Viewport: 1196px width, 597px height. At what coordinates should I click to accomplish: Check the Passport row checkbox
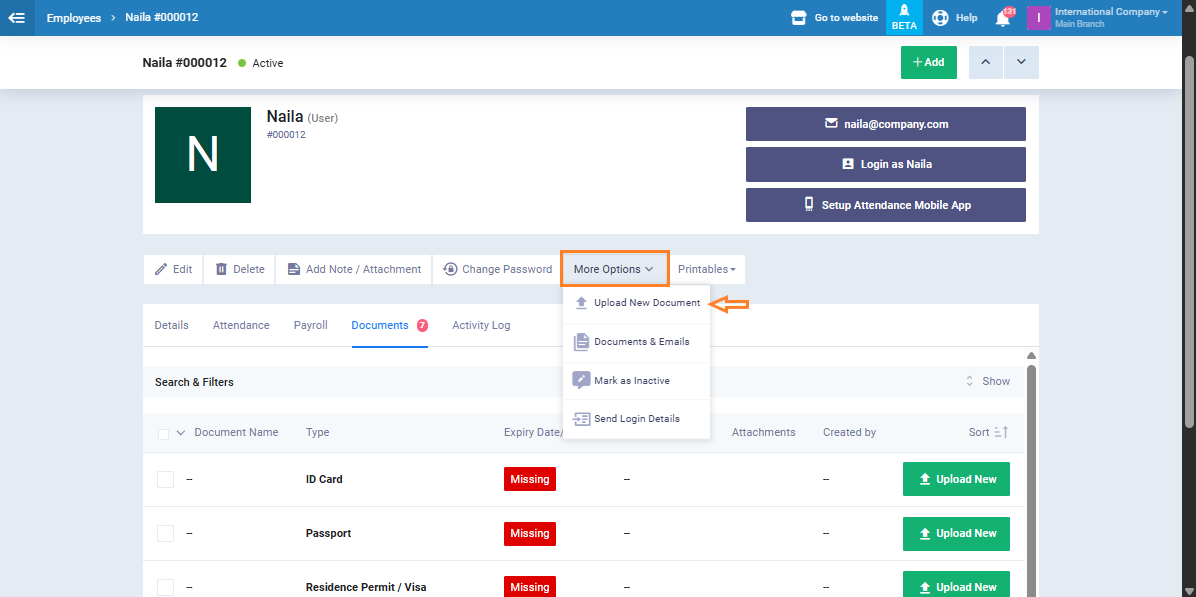click(x=165, y=533)
